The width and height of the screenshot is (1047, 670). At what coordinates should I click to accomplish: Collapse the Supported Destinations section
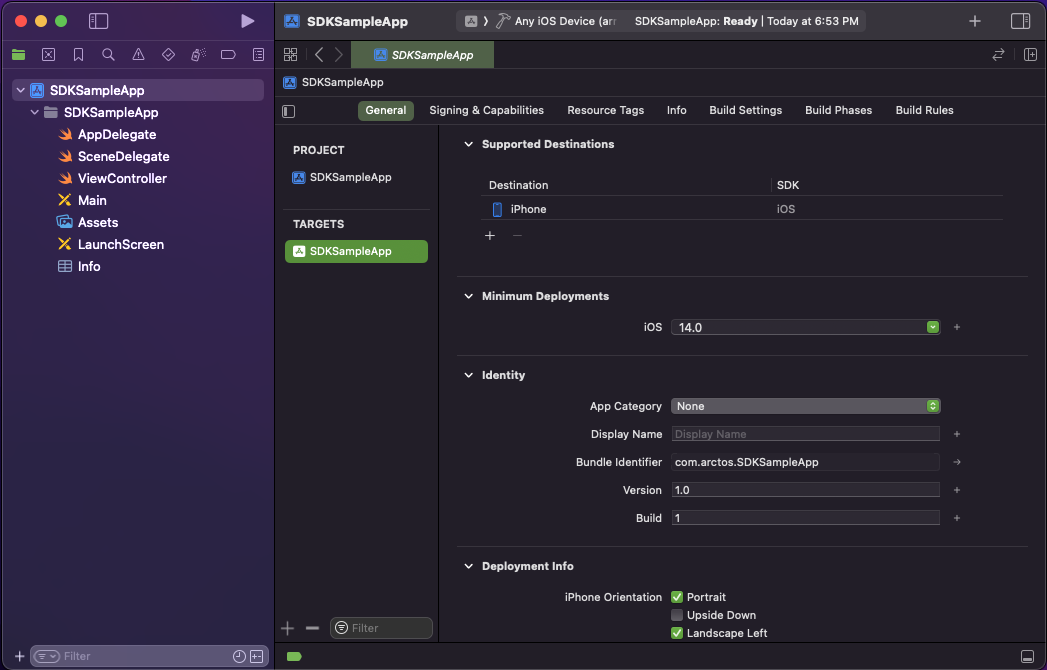[x=468, y=144]
